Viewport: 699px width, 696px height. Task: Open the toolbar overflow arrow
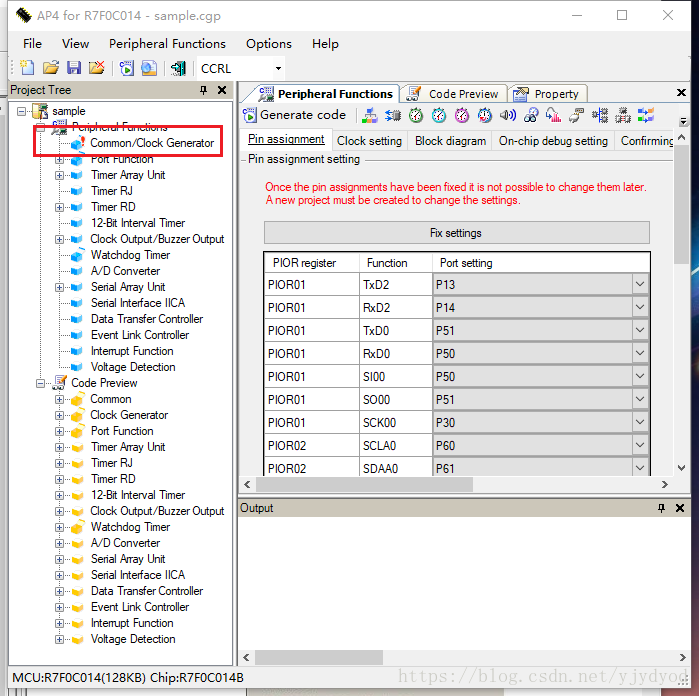(683, 121)
